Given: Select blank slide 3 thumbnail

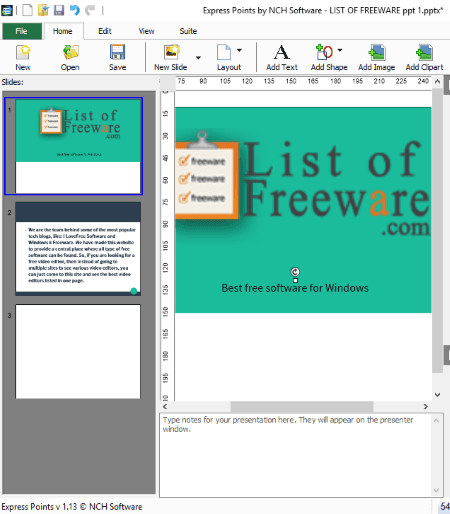Looking at the screenshot, I should (78, 351).
